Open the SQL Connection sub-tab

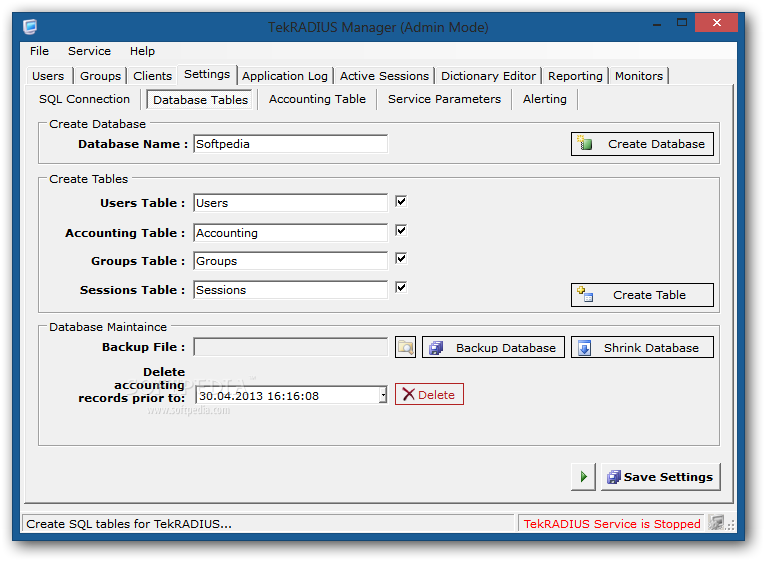point(84,99)
